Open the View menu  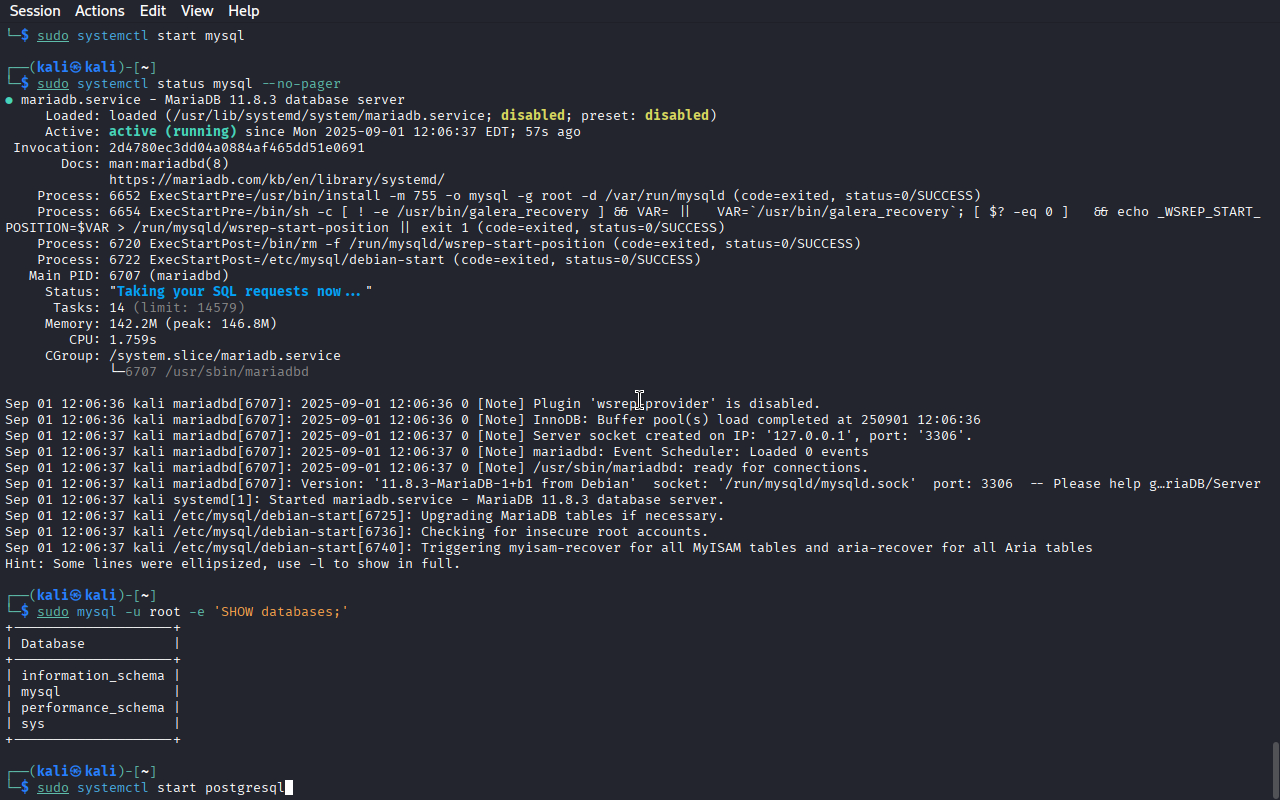pos(197,11)
